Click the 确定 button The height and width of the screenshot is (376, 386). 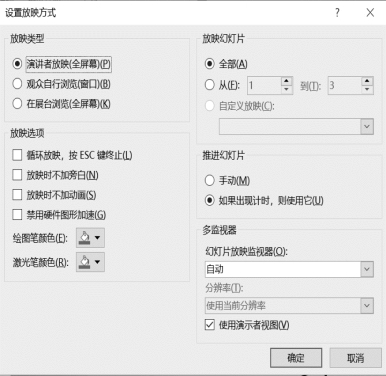tap(296, 358)
